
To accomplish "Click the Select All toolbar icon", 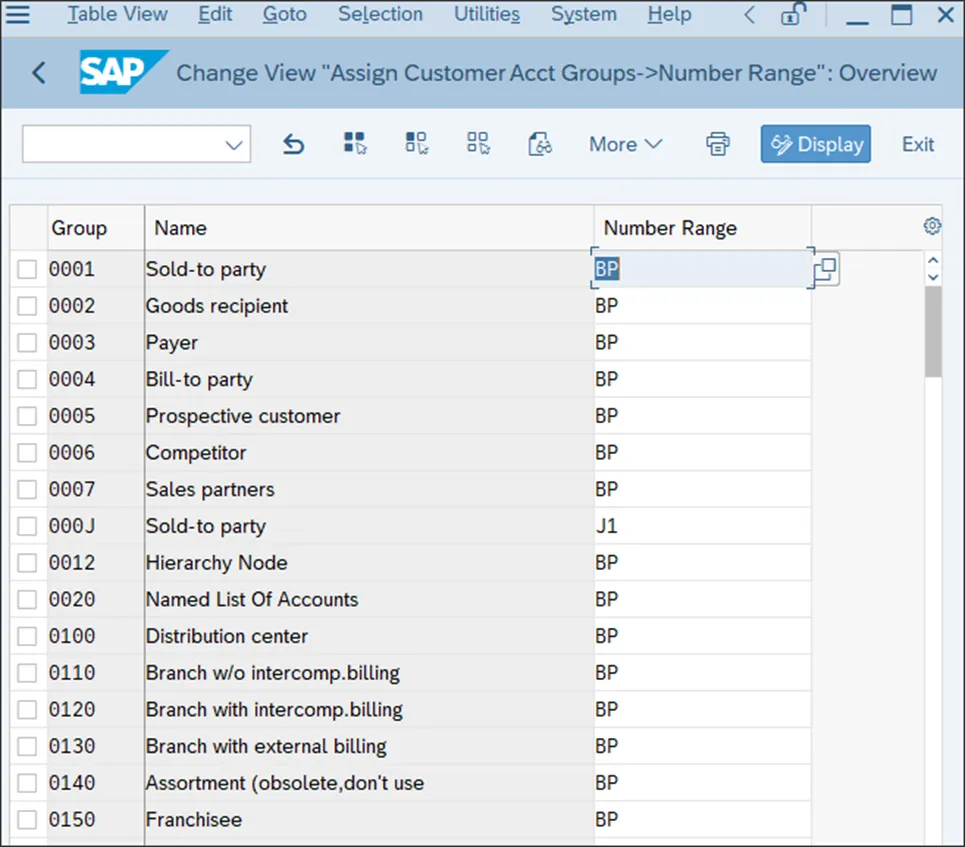I will pos(355,144).
